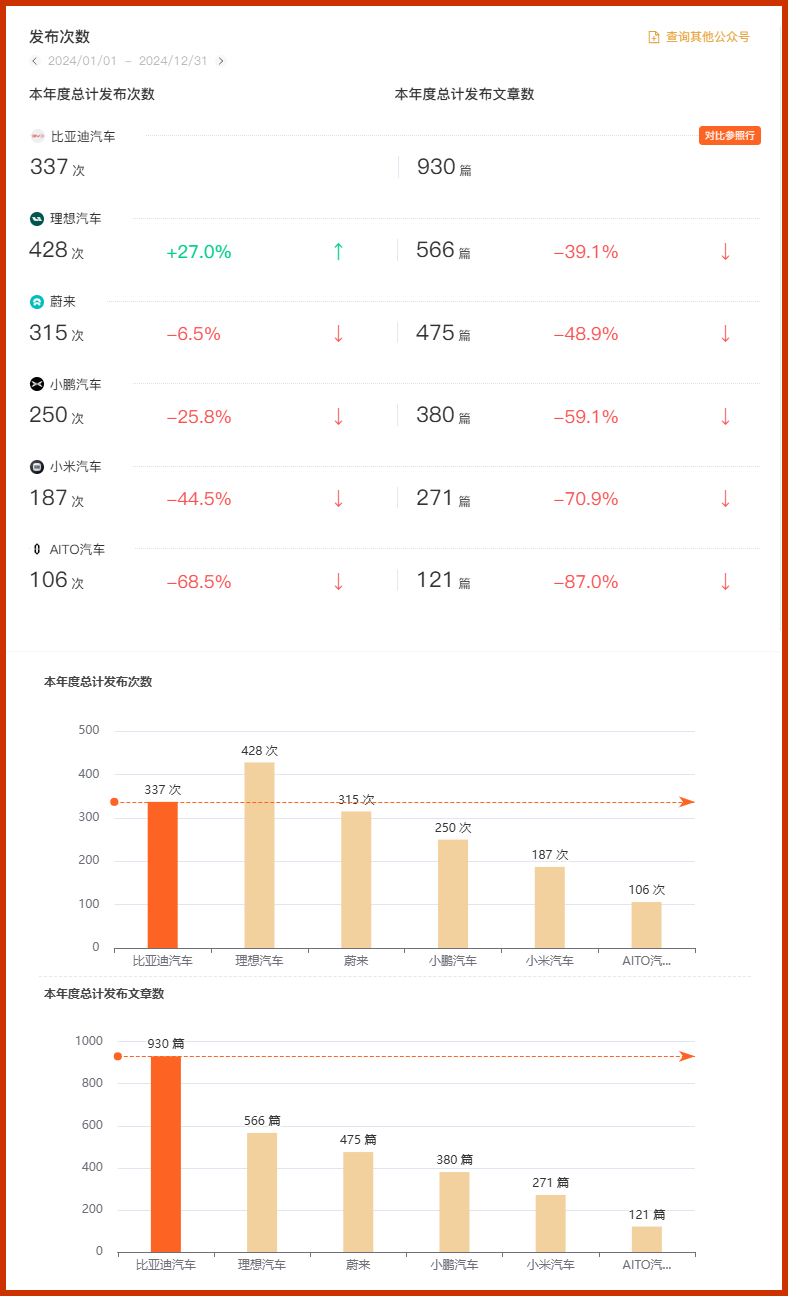Click the −87.0% change value
Image resolution: width=788 pixels, height=1296 pixels.
pyautogui.click(x=586, y=582)
